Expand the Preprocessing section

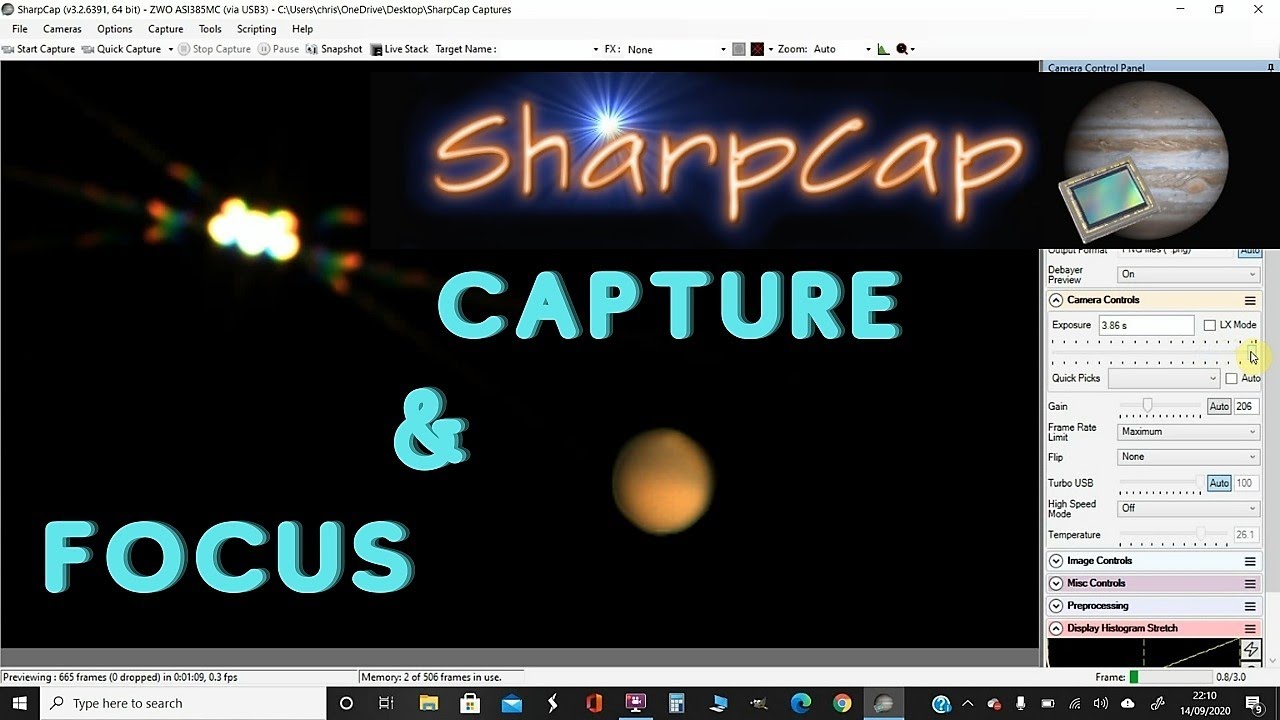tap(1056, 606)
